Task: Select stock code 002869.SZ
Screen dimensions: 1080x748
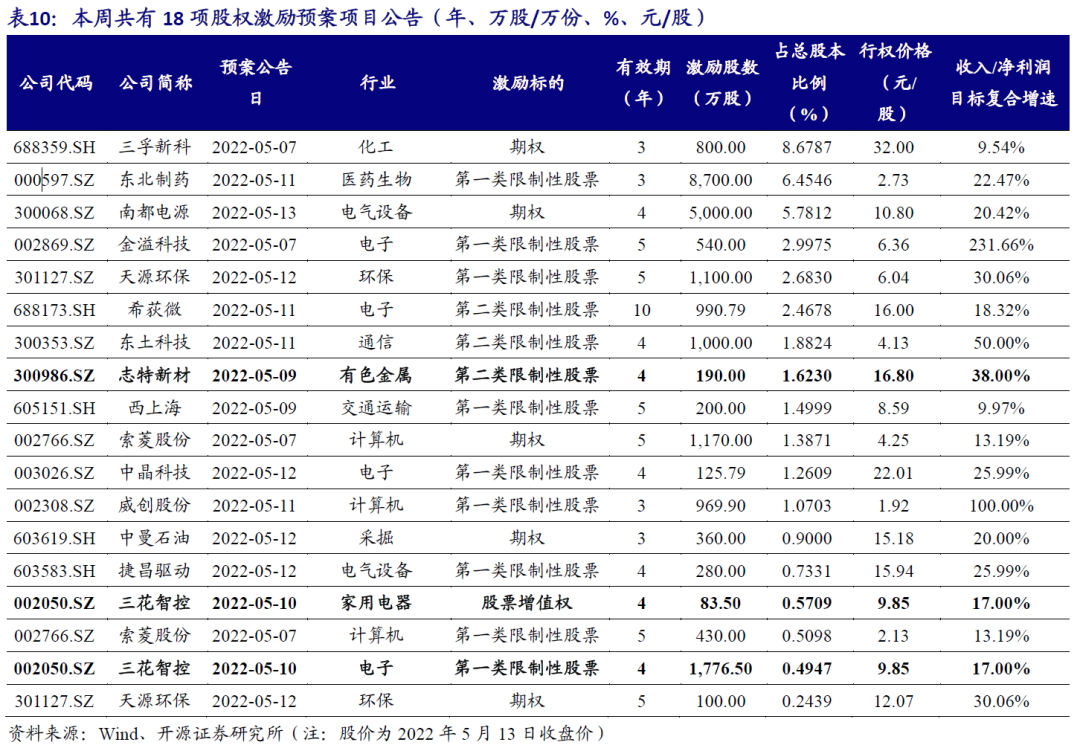Action: (54, 245)
